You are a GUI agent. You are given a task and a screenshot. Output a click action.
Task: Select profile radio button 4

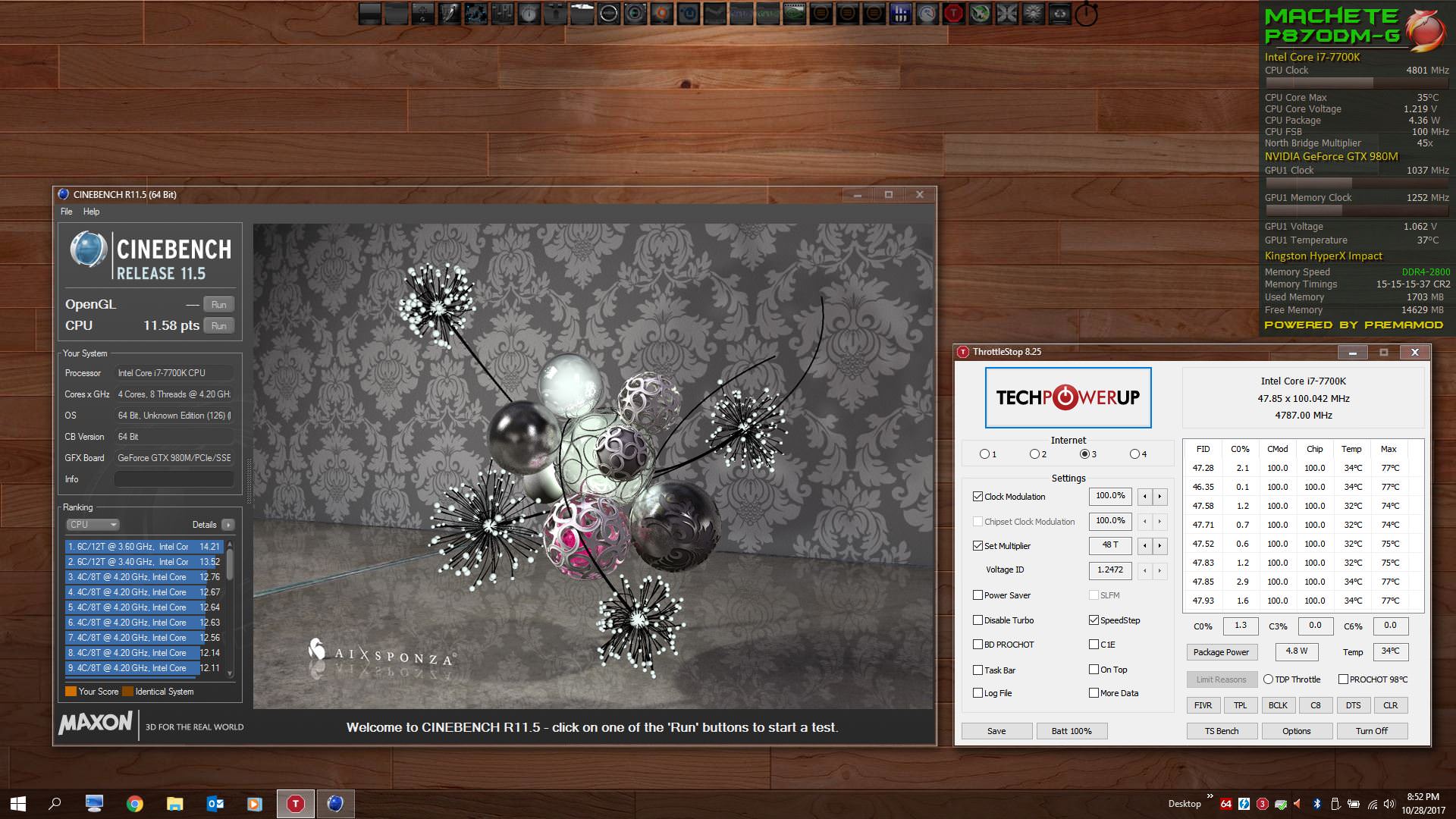point(1134,454)
